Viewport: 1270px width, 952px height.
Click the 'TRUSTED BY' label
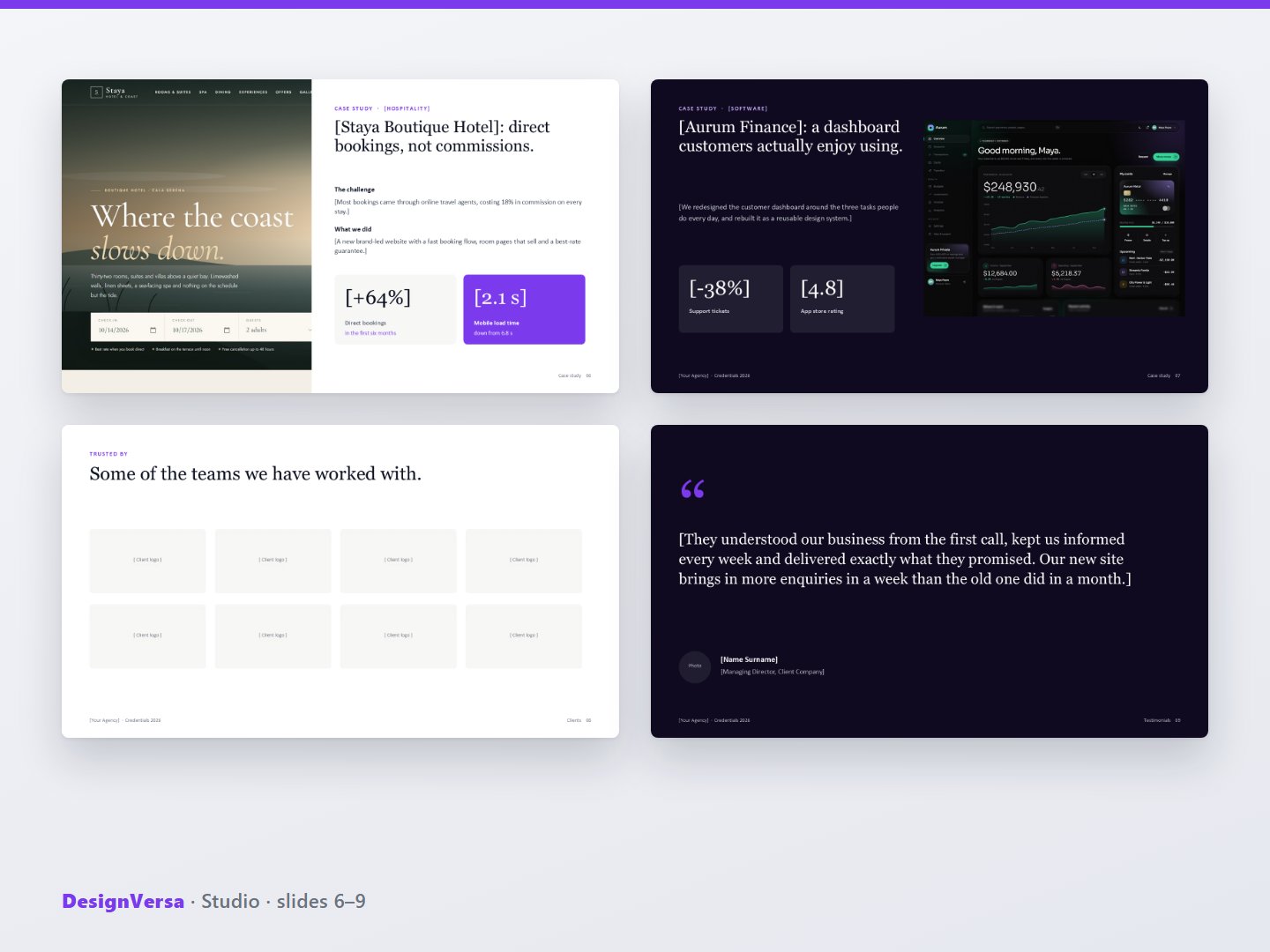tap(108, 454)
